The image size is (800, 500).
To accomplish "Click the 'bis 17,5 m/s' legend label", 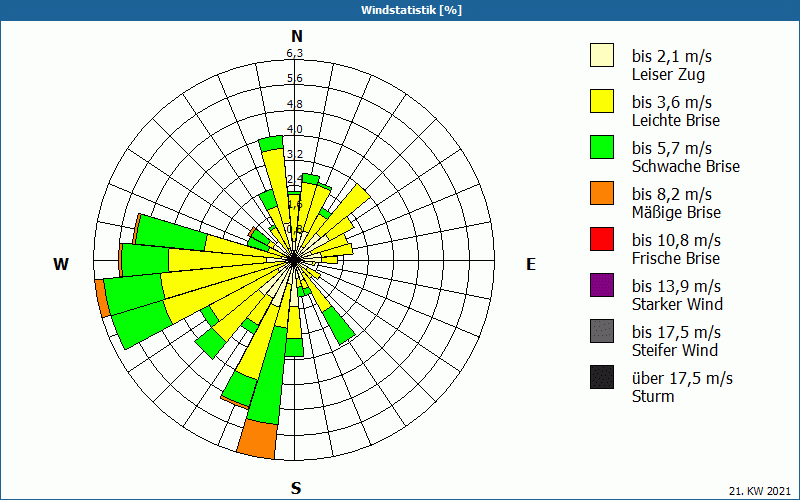I will pos(676,332).
